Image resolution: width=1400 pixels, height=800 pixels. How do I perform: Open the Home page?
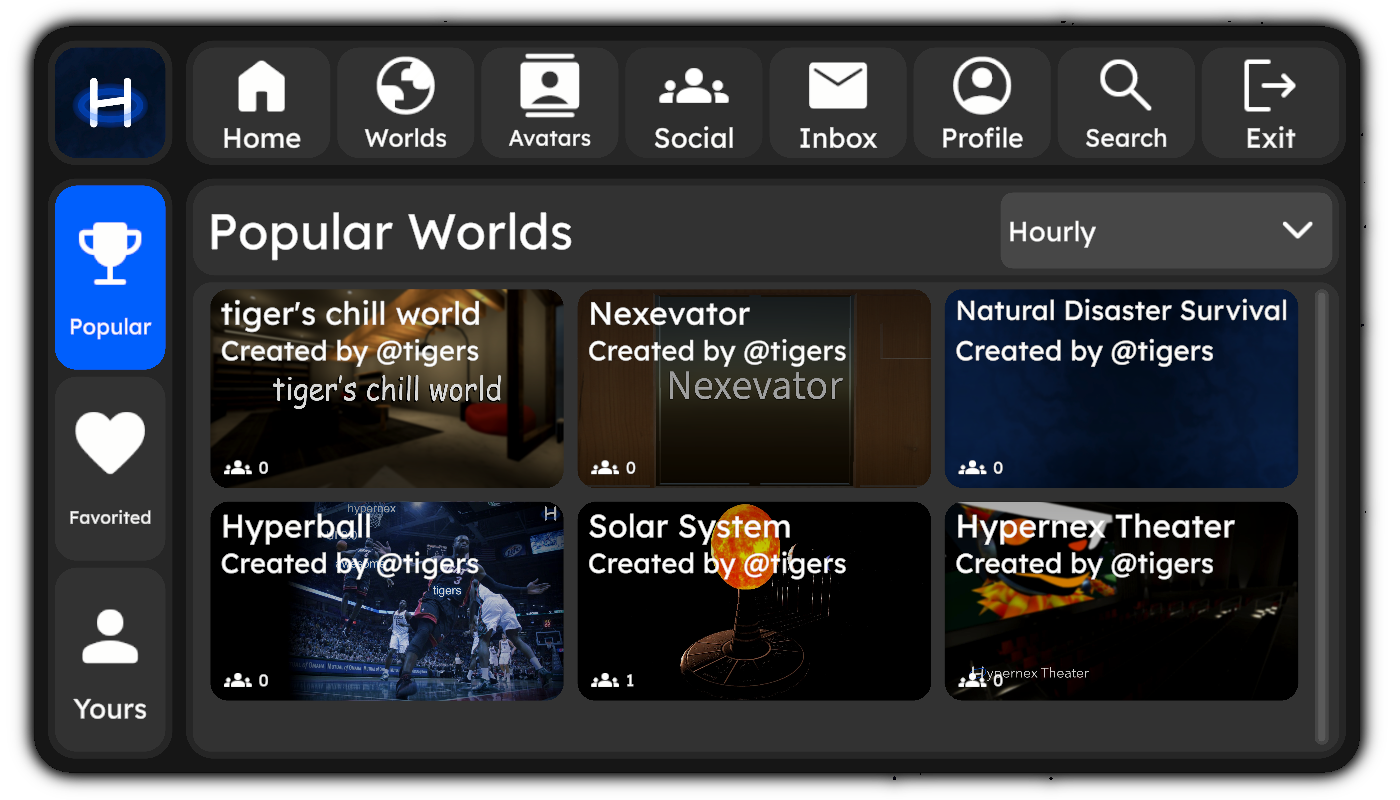262,103
